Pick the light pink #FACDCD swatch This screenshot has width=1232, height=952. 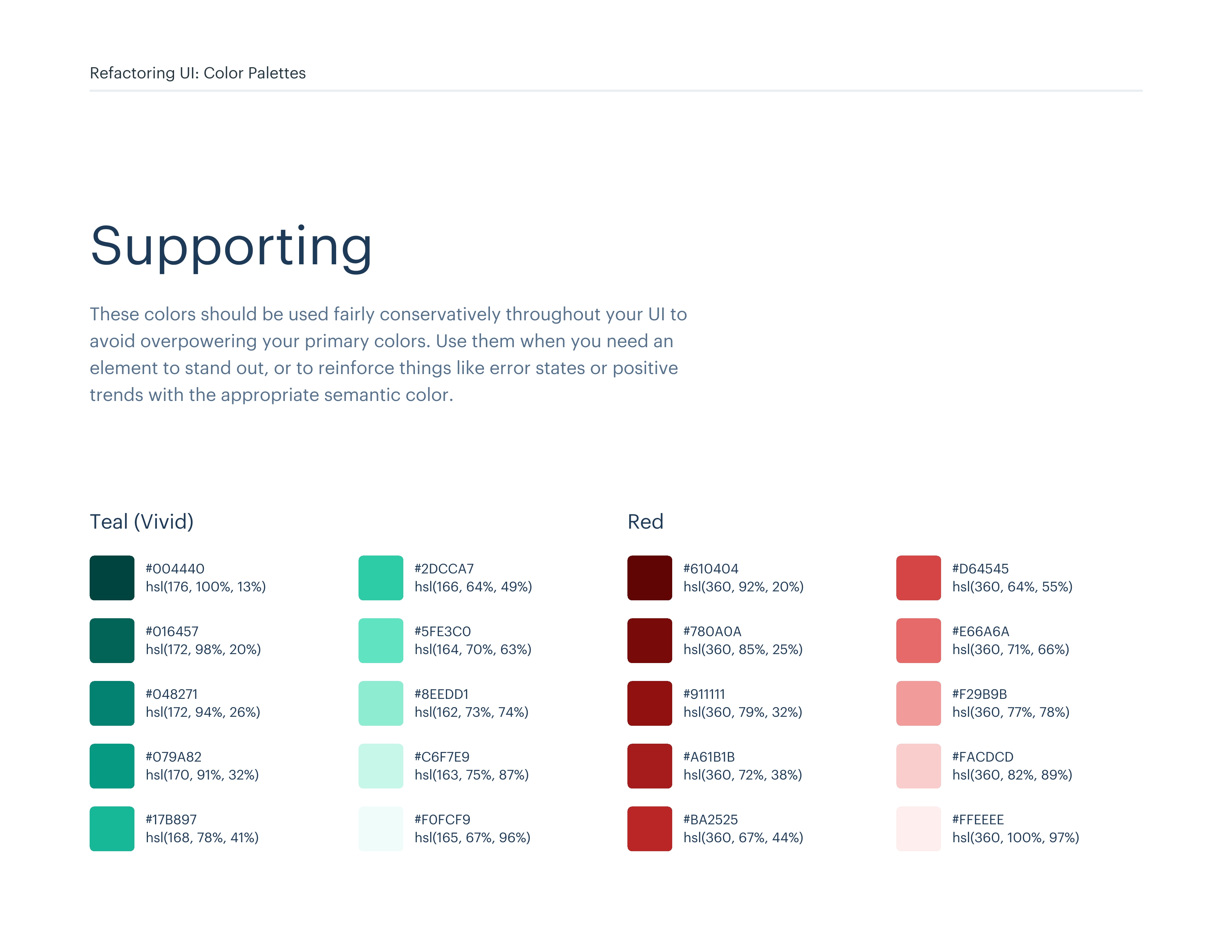[918, 765]
